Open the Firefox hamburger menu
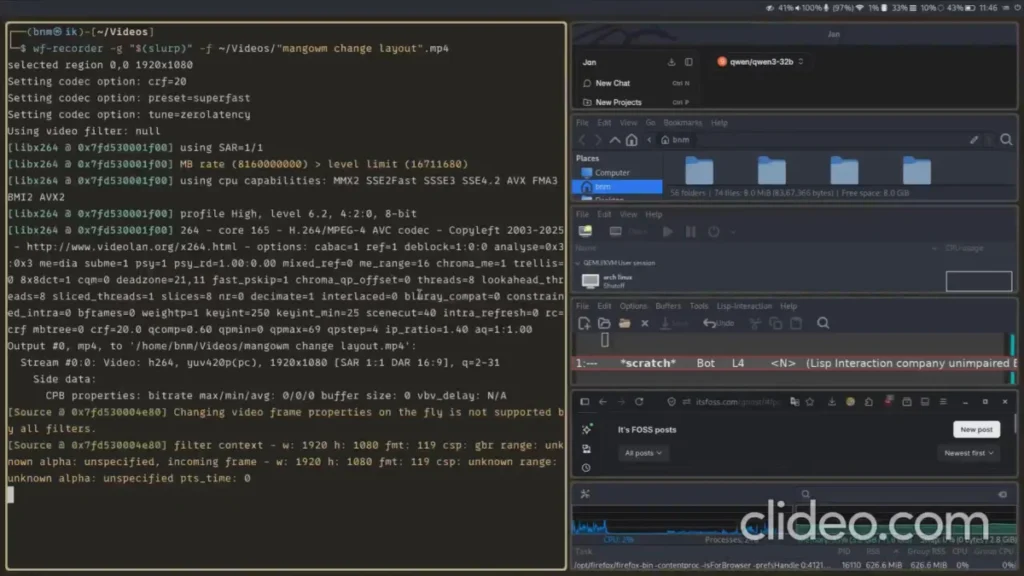This screenshot has width=1024, height=576. click(x=943, y=402)
